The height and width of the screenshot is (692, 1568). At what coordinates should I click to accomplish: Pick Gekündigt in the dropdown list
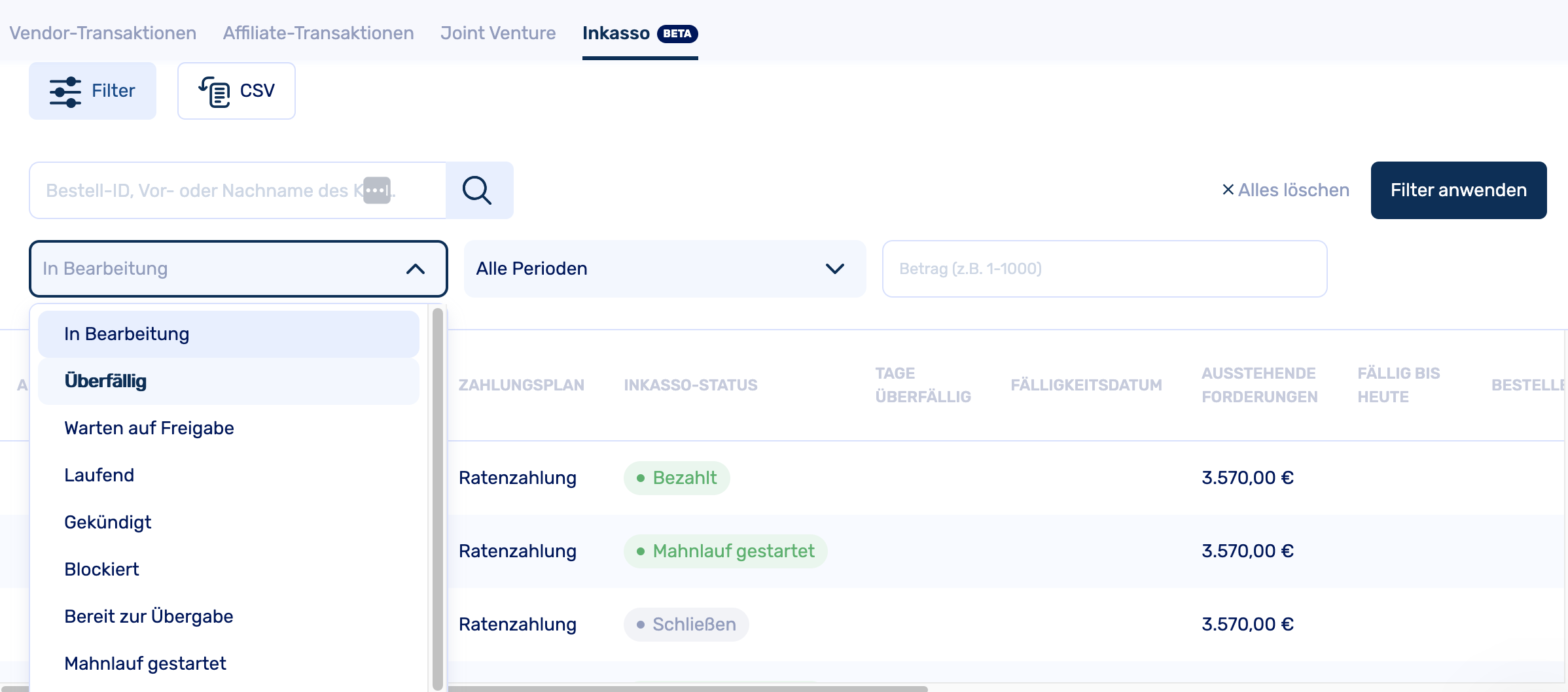(108, 523)
